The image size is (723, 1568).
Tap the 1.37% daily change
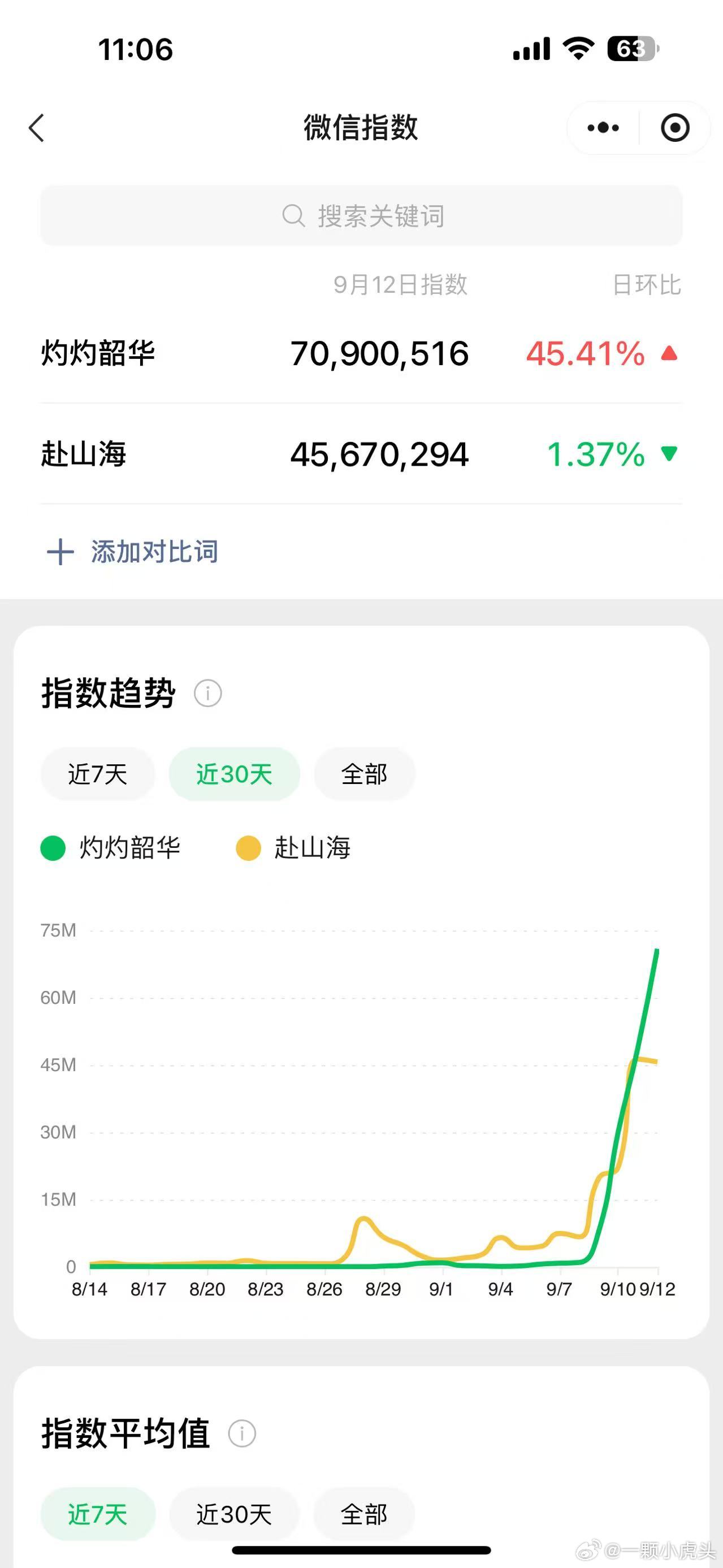(x=596, y=454)
